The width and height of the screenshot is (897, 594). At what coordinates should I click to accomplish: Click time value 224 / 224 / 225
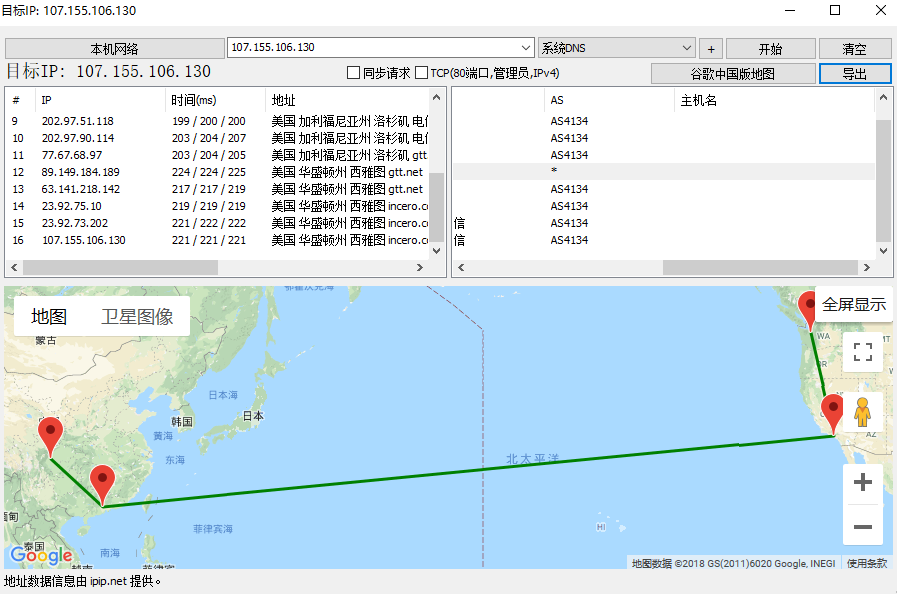tap(209, 172)
